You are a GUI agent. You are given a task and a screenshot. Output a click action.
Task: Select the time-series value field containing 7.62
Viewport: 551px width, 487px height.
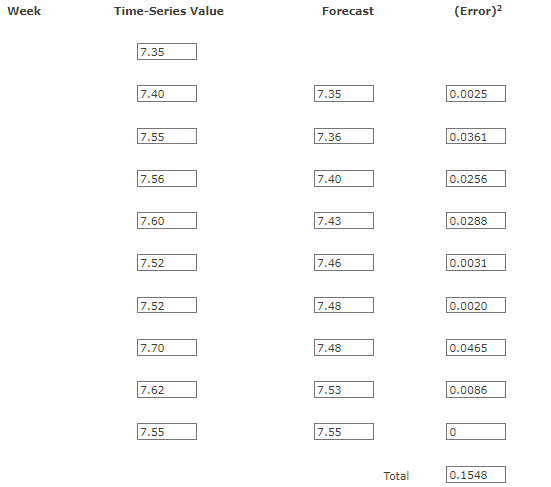(167, 390)
